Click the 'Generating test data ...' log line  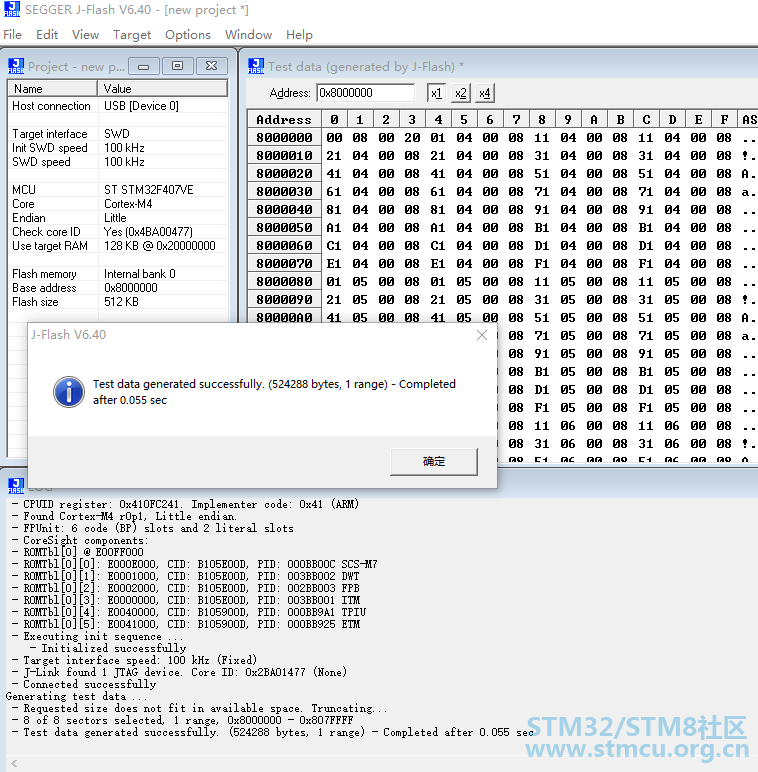76,696
